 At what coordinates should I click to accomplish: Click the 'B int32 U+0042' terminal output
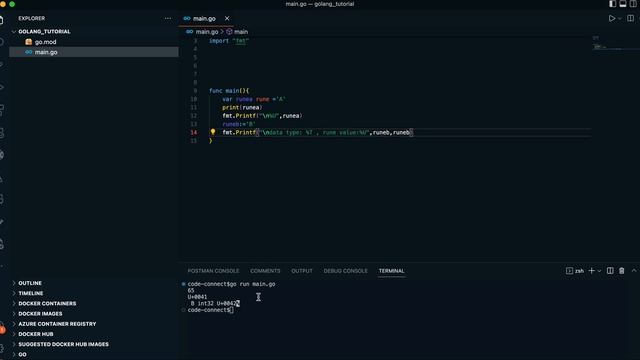[x=215, y=304]
